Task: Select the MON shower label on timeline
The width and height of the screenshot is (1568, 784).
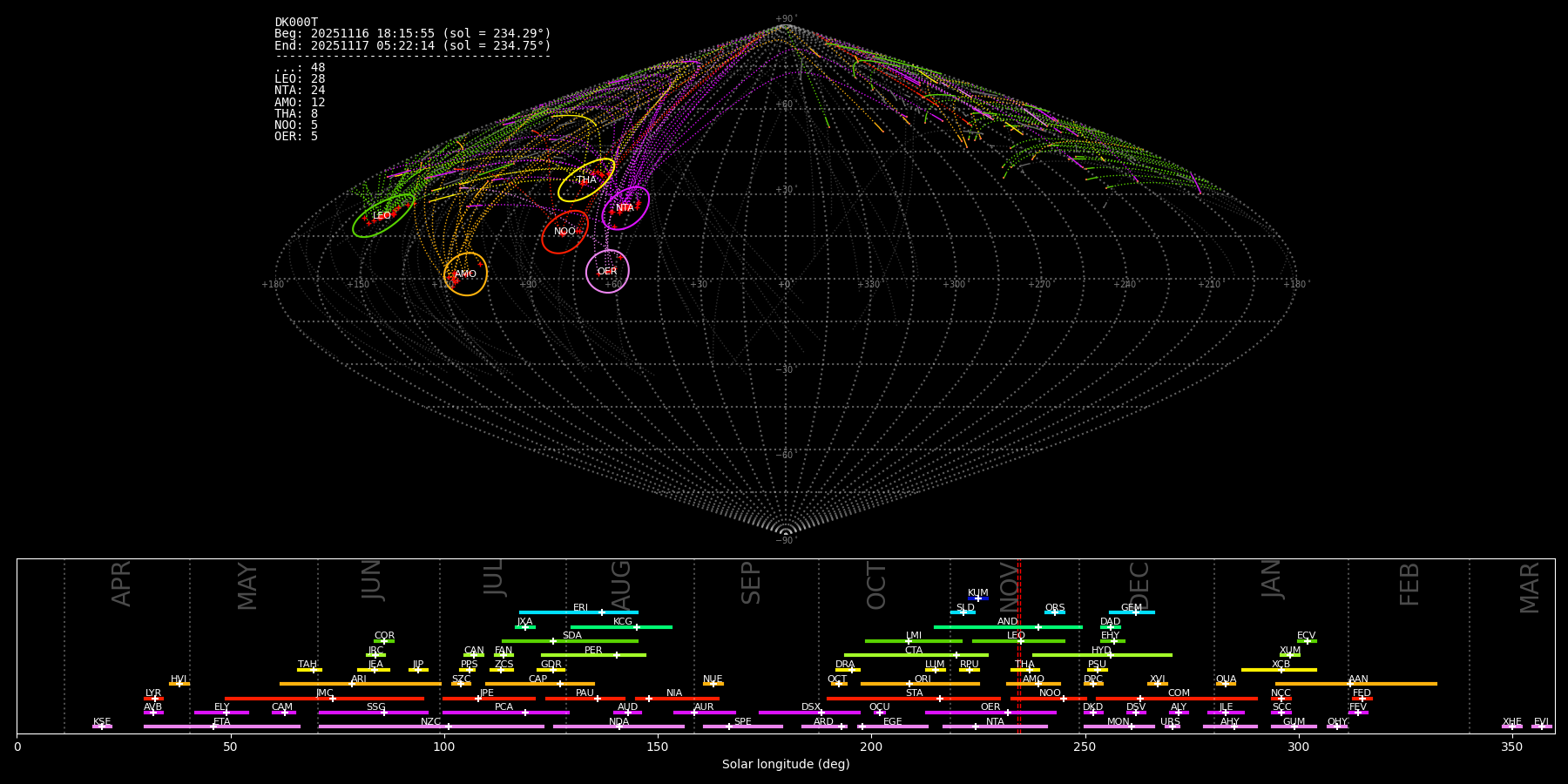Action: pos(1118,722)
